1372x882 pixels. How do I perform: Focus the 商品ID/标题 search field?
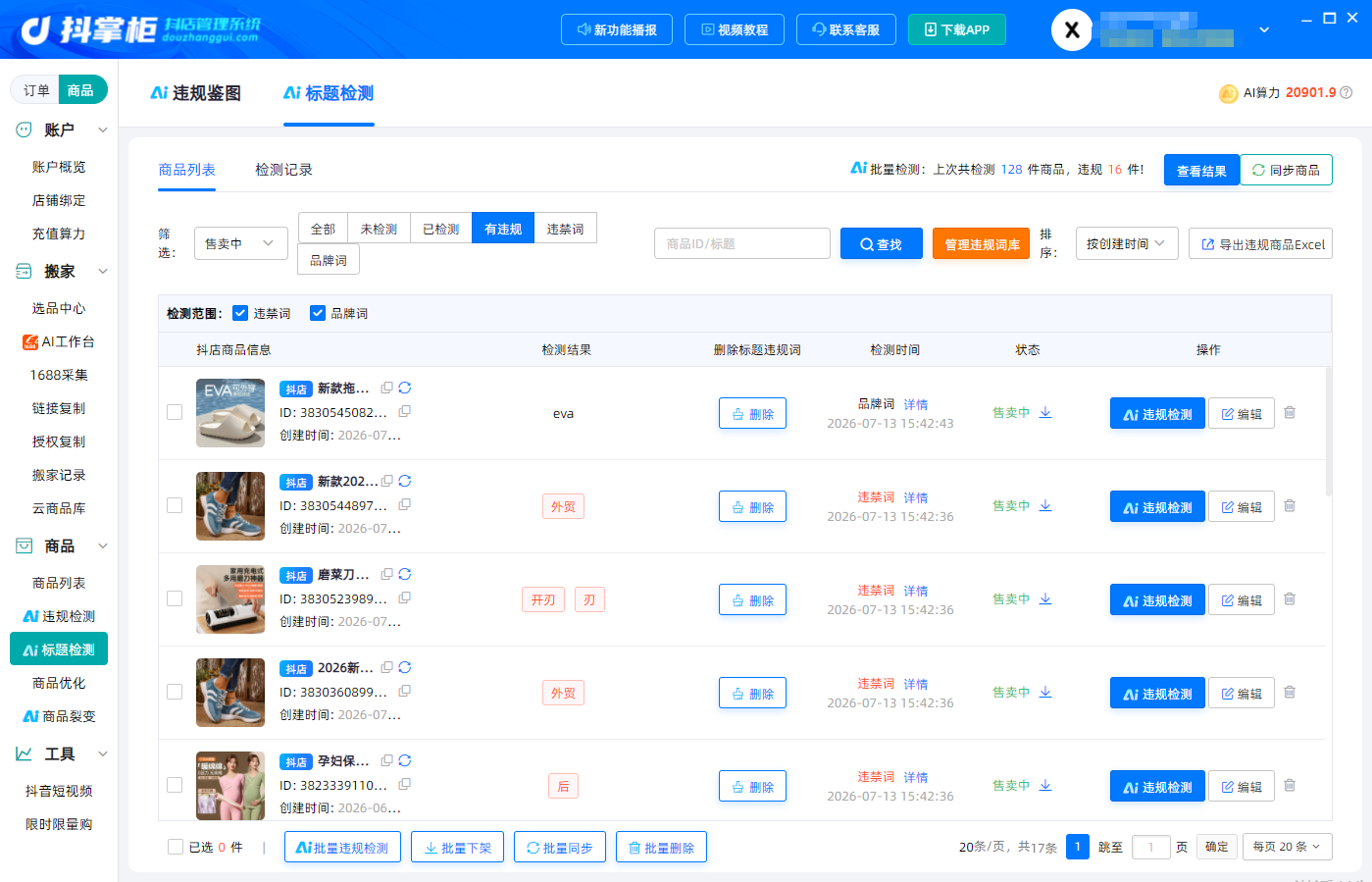(x=742, y=243)
